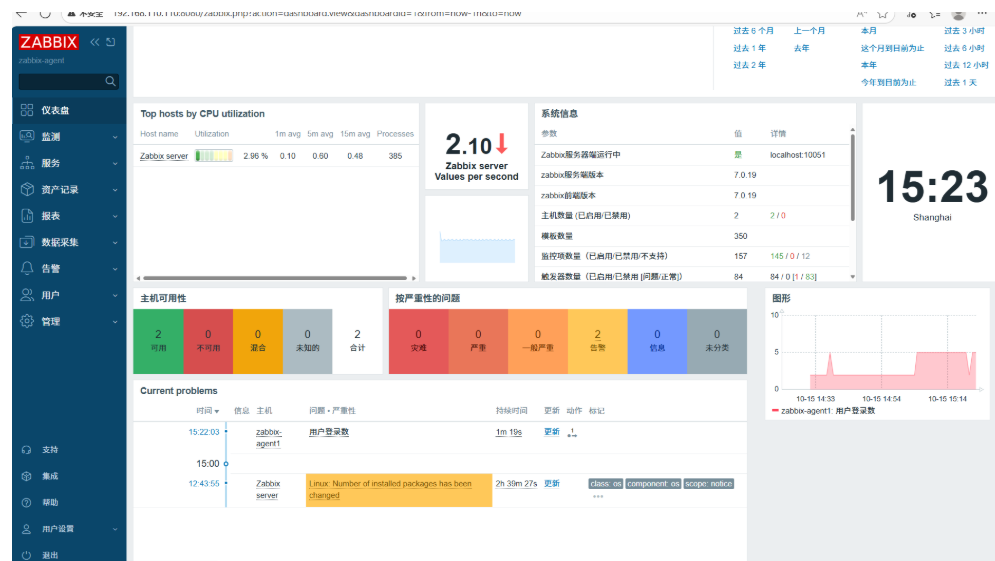
Task: Click the 集成 integrations icon
Action: point(26,476)
